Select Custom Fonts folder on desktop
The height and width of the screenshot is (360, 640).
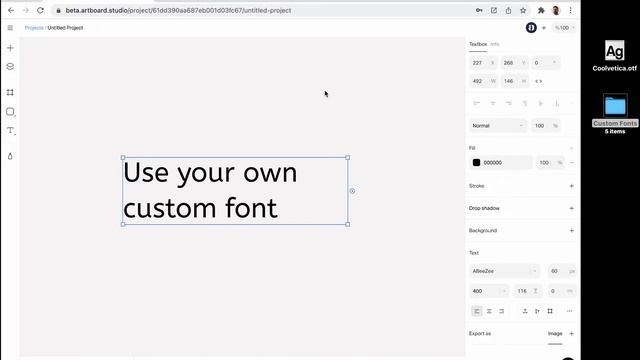615,114
